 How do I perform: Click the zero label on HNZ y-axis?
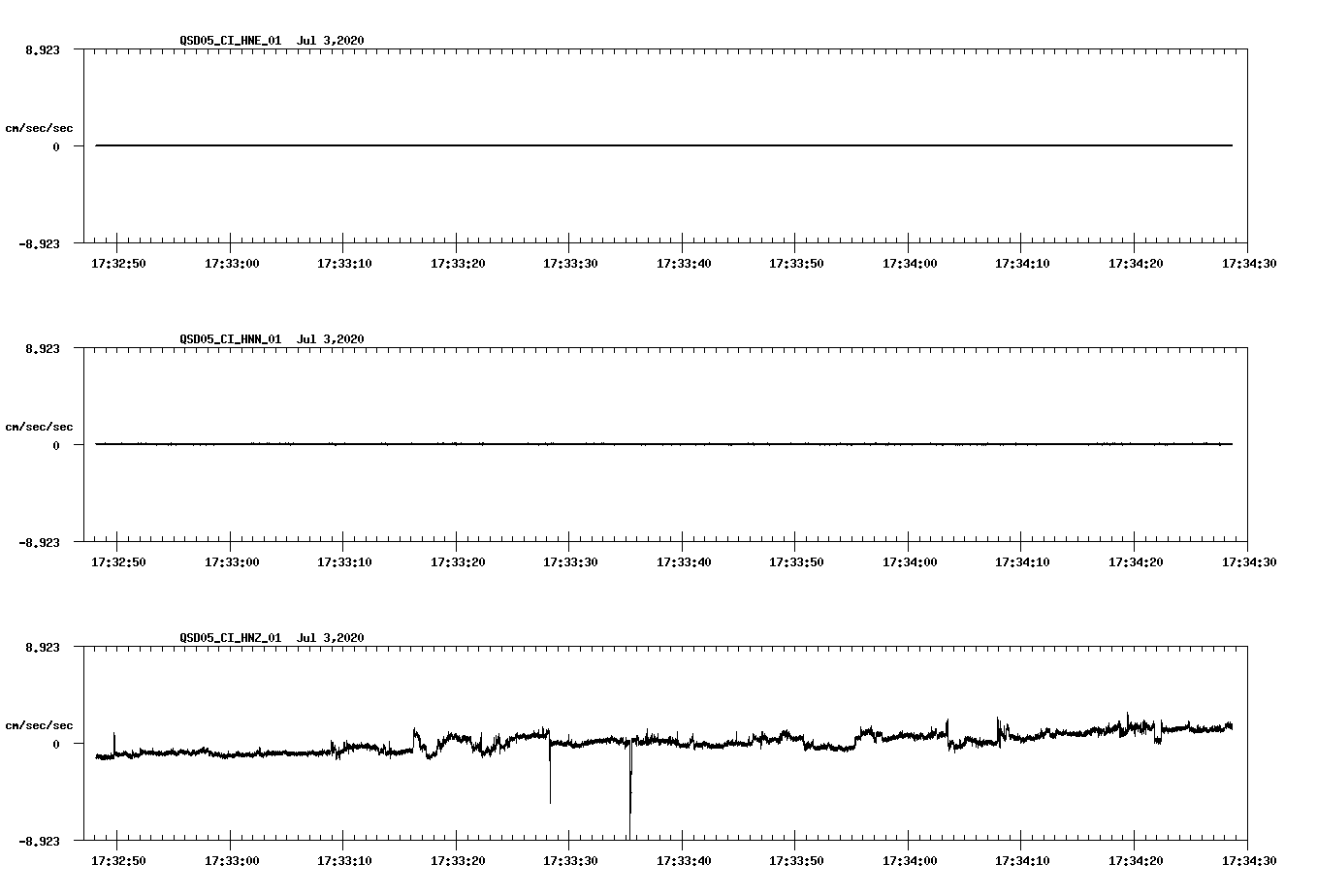(x=56, y=744)
